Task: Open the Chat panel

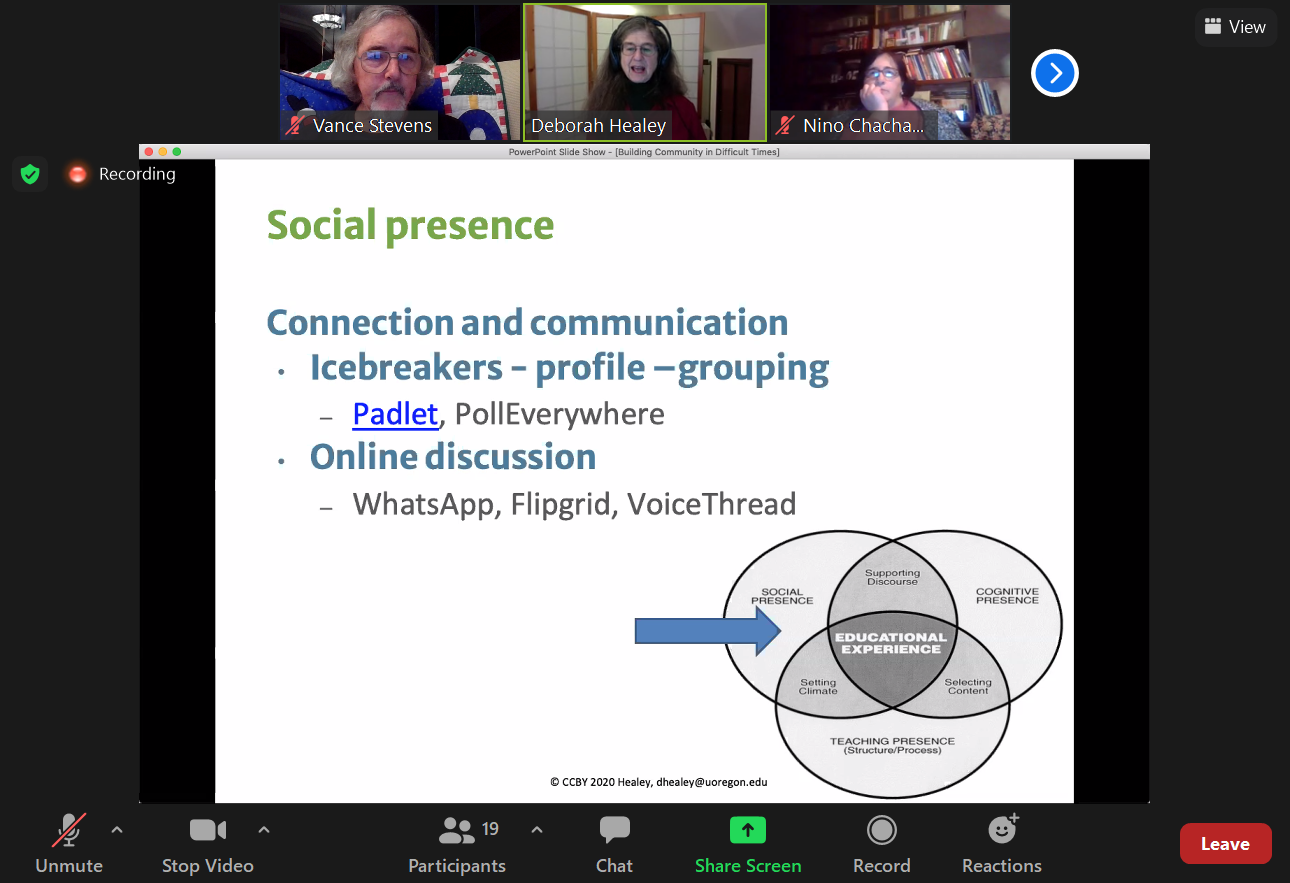Action: click(614, 843)
